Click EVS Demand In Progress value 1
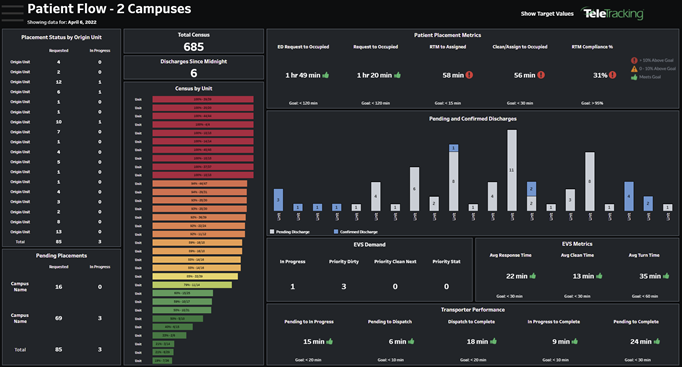 (292, 287)
